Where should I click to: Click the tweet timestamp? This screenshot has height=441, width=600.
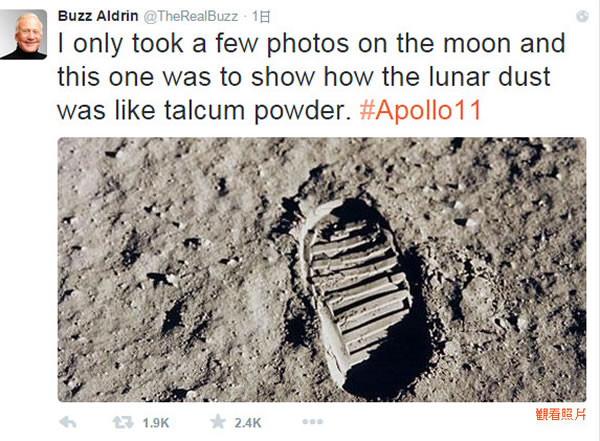(x=262, y=16)
